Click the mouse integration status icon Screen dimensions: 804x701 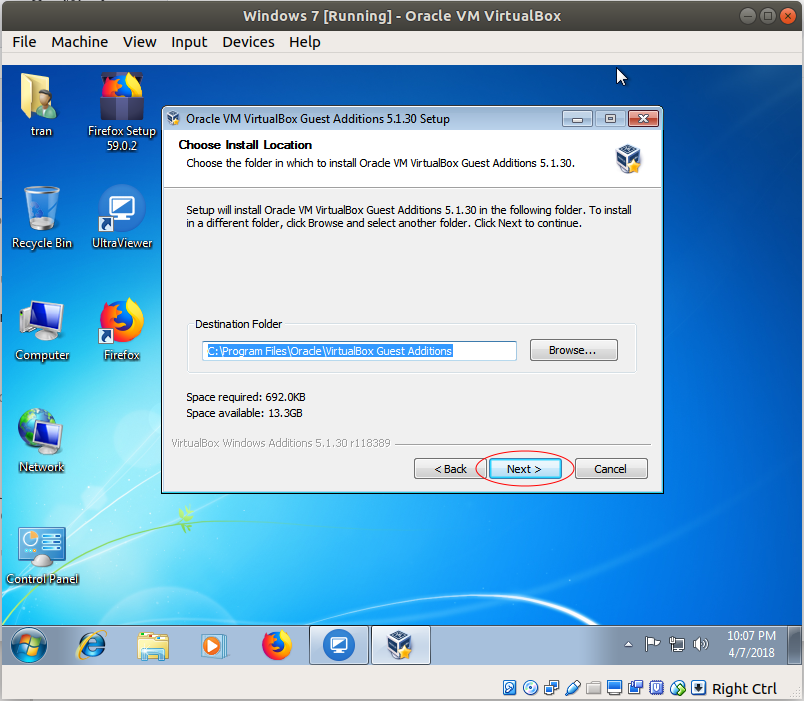[x=677, y=688]
